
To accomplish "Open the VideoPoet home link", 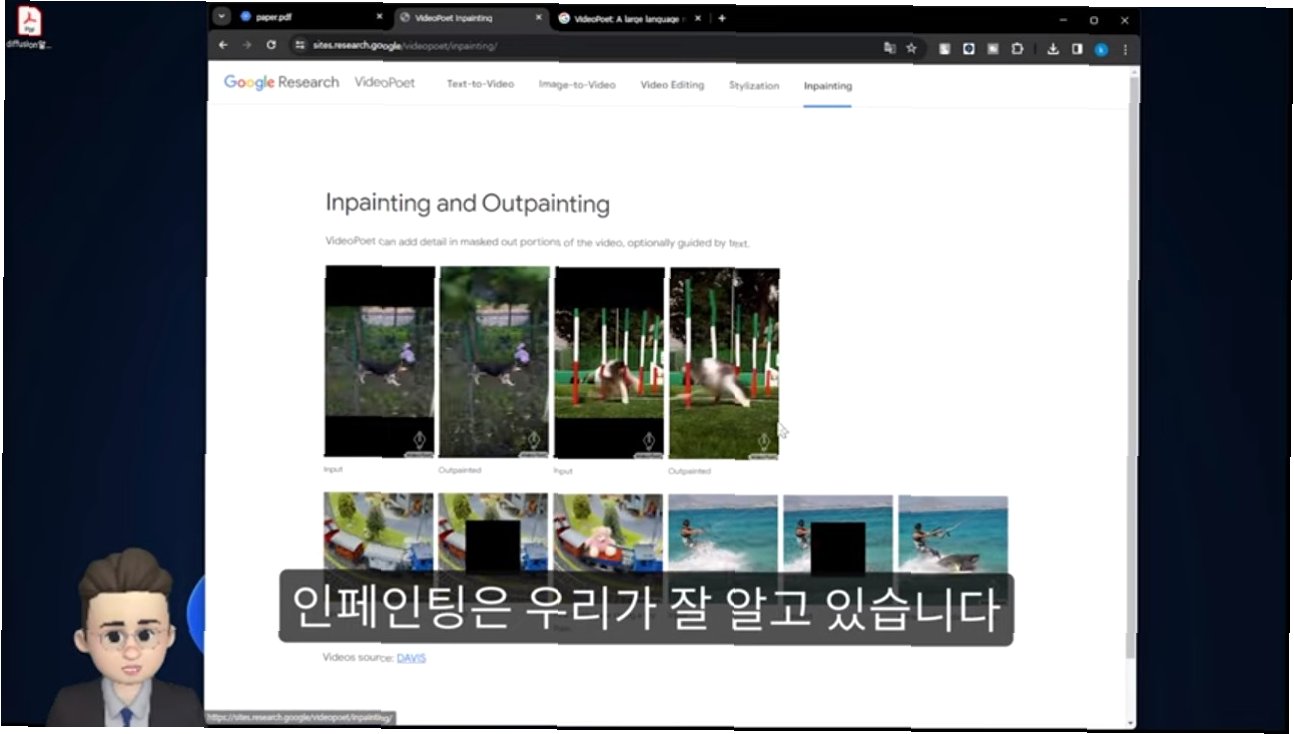I will coord(384,83).
